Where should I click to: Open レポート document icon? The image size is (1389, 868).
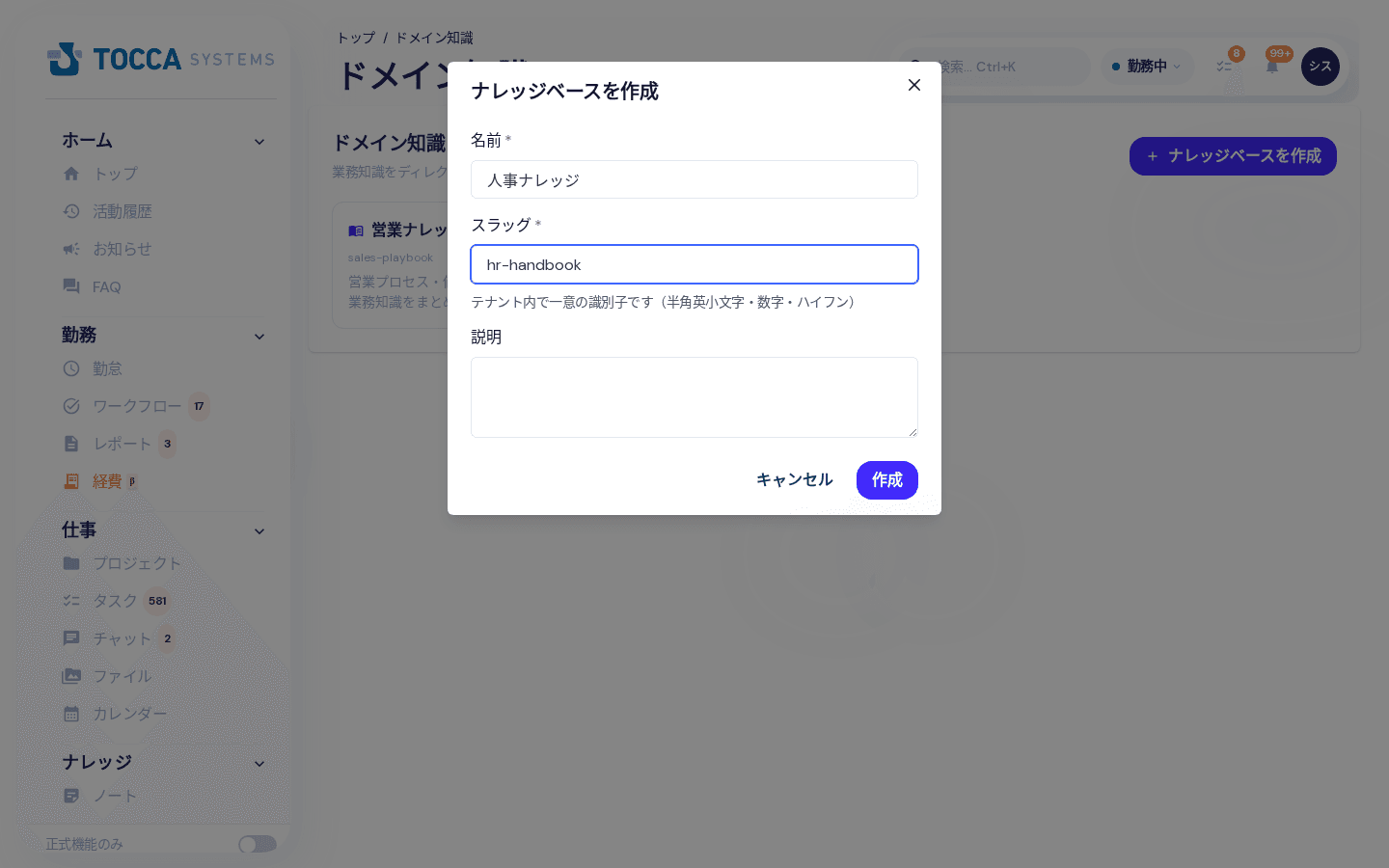(71, 444)
